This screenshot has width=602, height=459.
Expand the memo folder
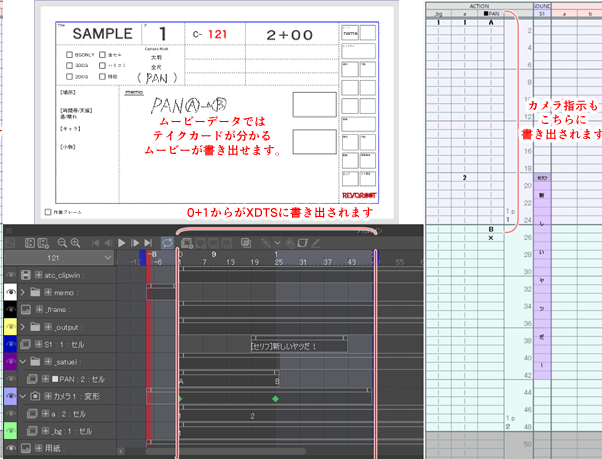[x=23, y=292]
